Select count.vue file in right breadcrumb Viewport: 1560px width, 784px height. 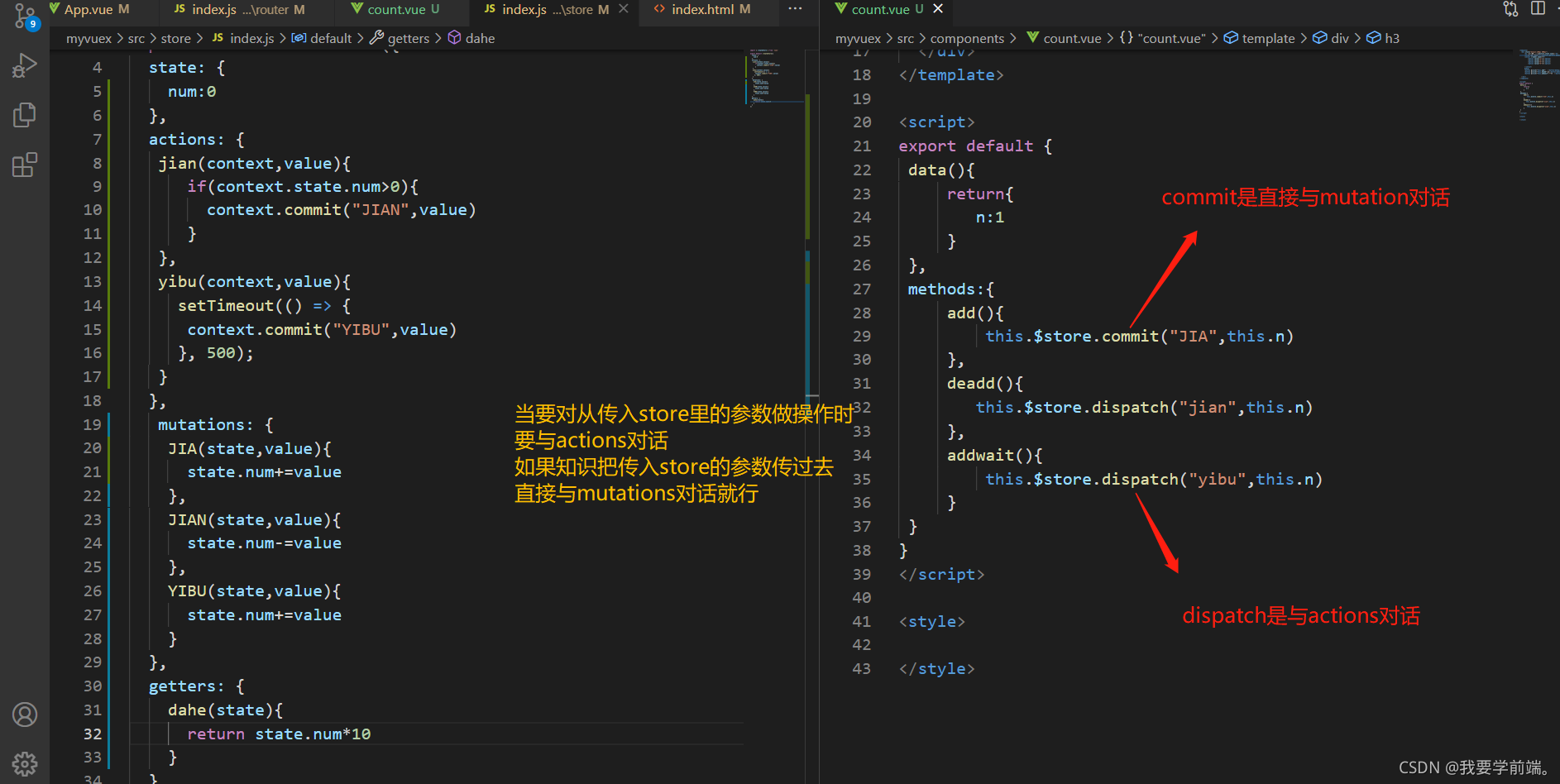(1064, 38)
